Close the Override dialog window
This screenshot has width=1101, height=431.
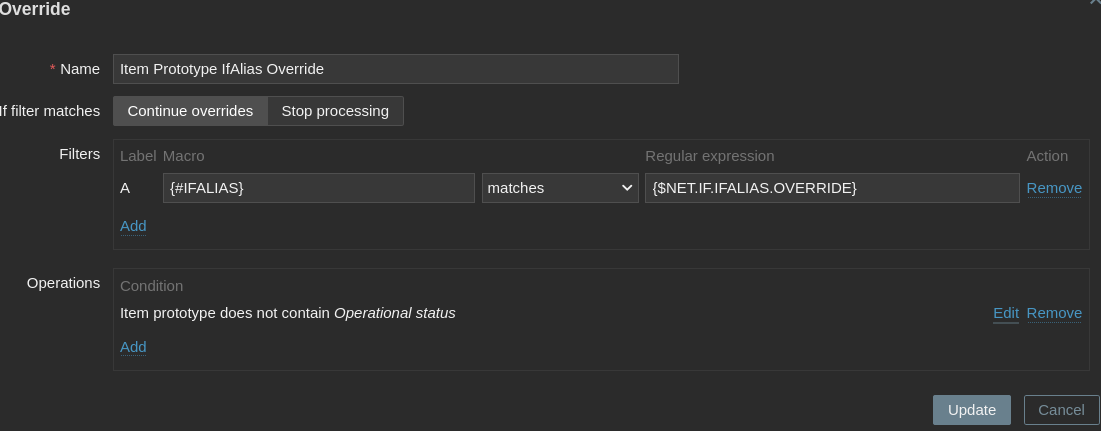pyautogui.click(x=1096, y=4)
